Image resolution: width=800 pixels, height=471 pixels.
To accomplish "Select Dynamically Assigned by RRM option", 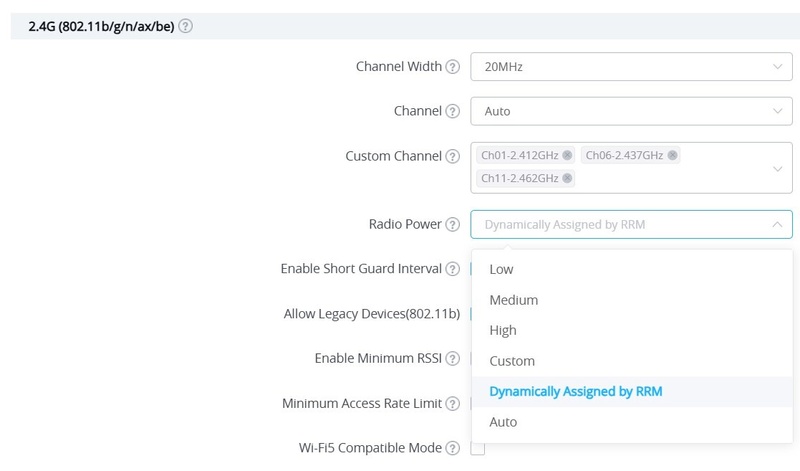I will coord(632,391).
